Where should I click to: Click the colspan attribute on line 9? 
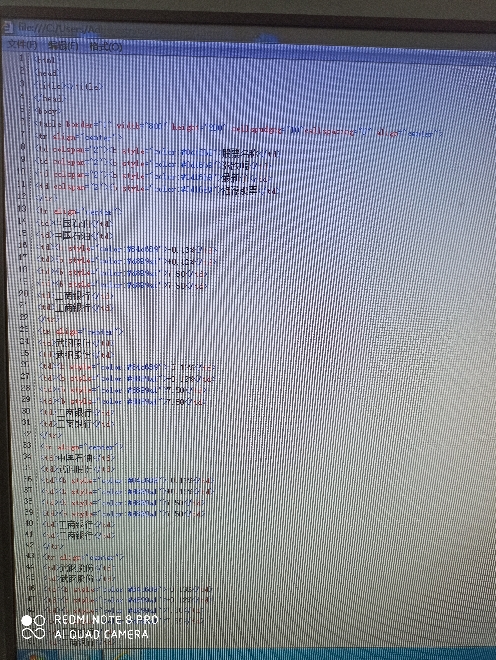pos(73,162)
